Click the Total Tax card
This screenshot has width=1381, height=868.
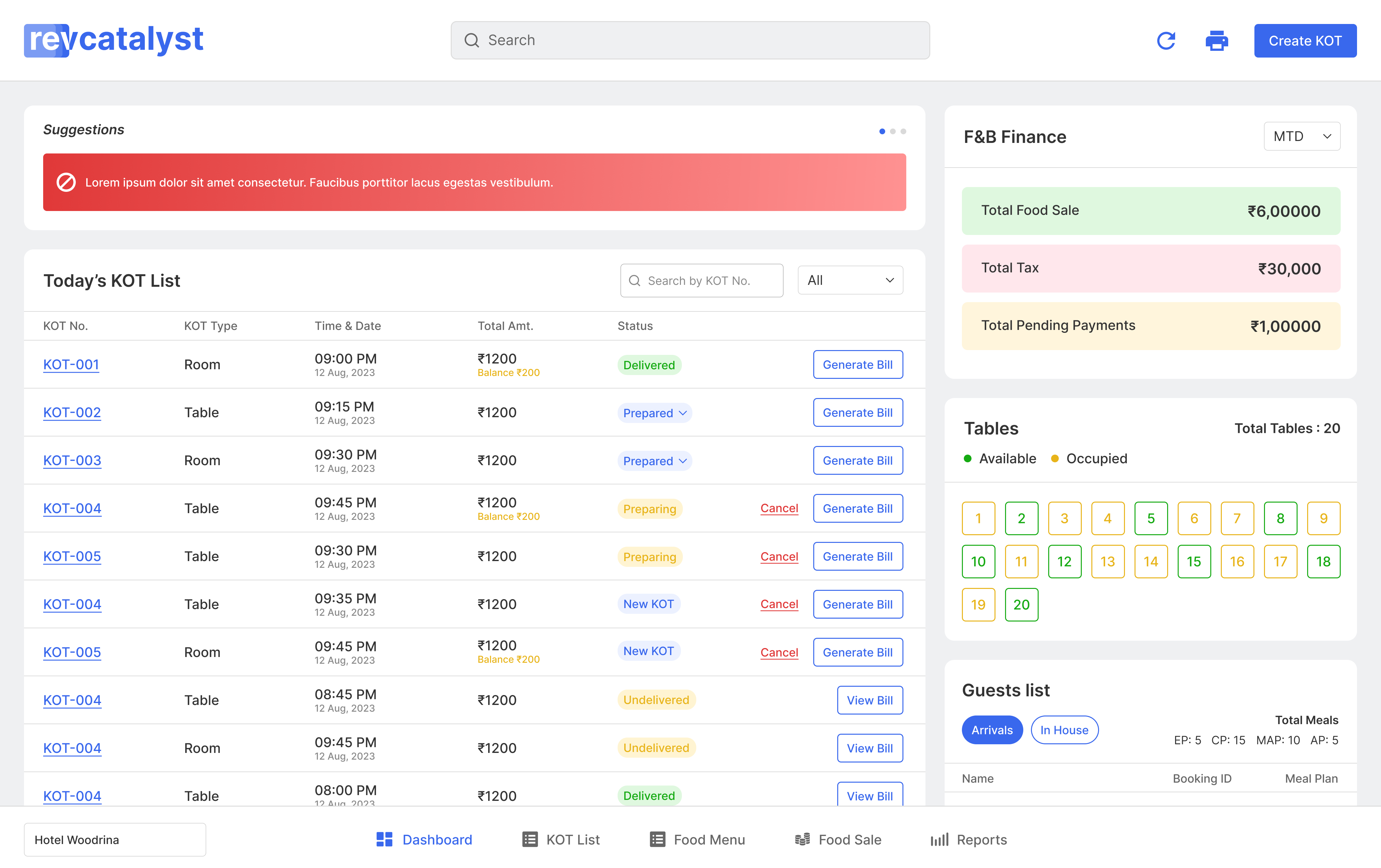(x=1151, y=269)
